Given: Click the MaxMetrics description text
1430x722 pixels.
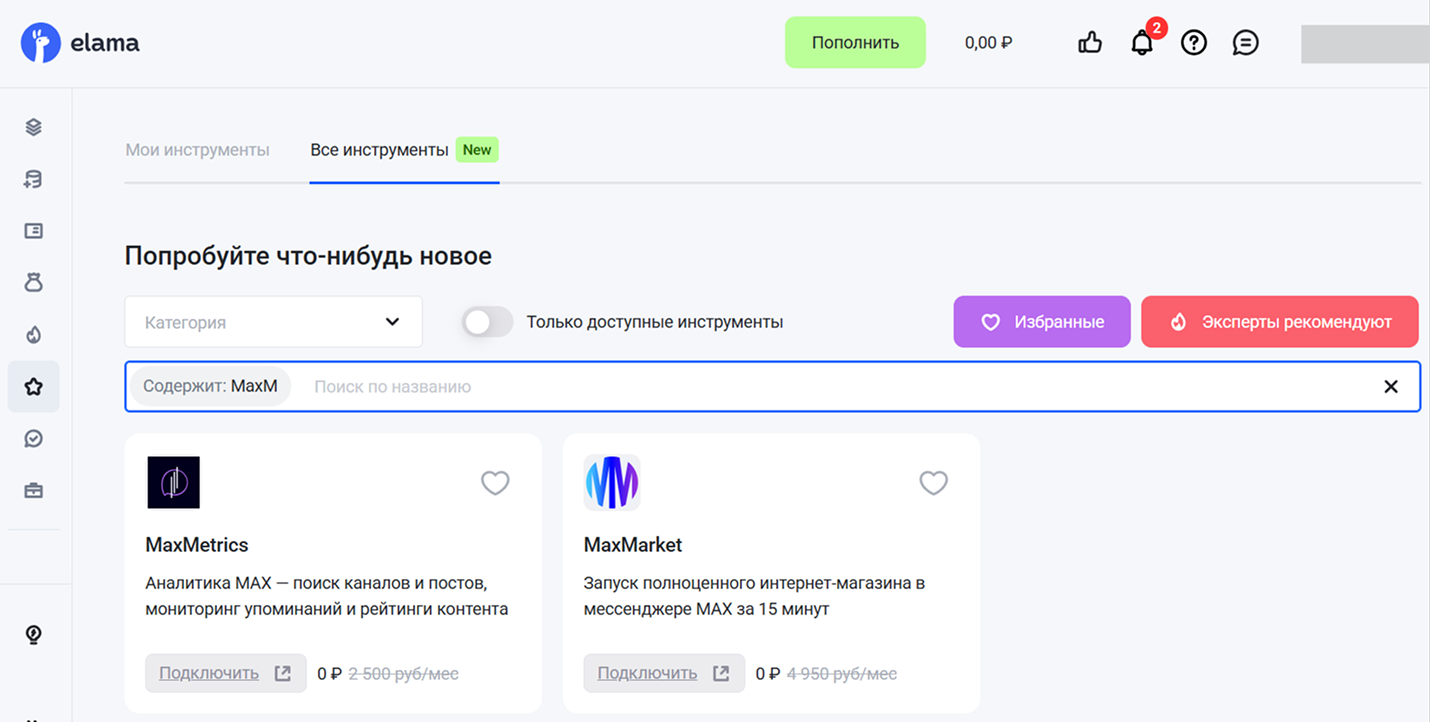Looking at the screenshot, I should click(x=327, y=595).
